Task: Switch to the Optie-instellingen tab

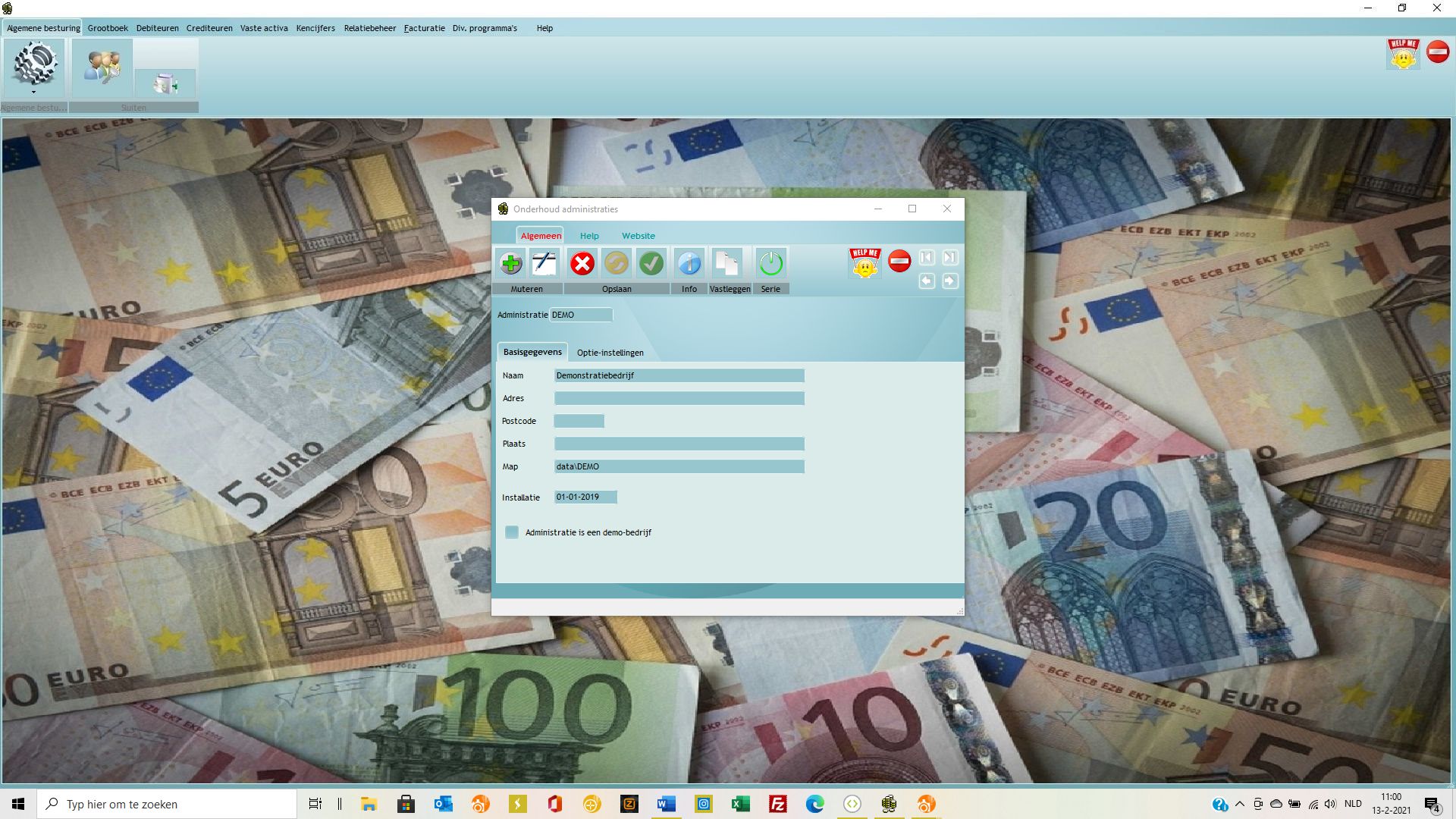Action: [610, 353]
